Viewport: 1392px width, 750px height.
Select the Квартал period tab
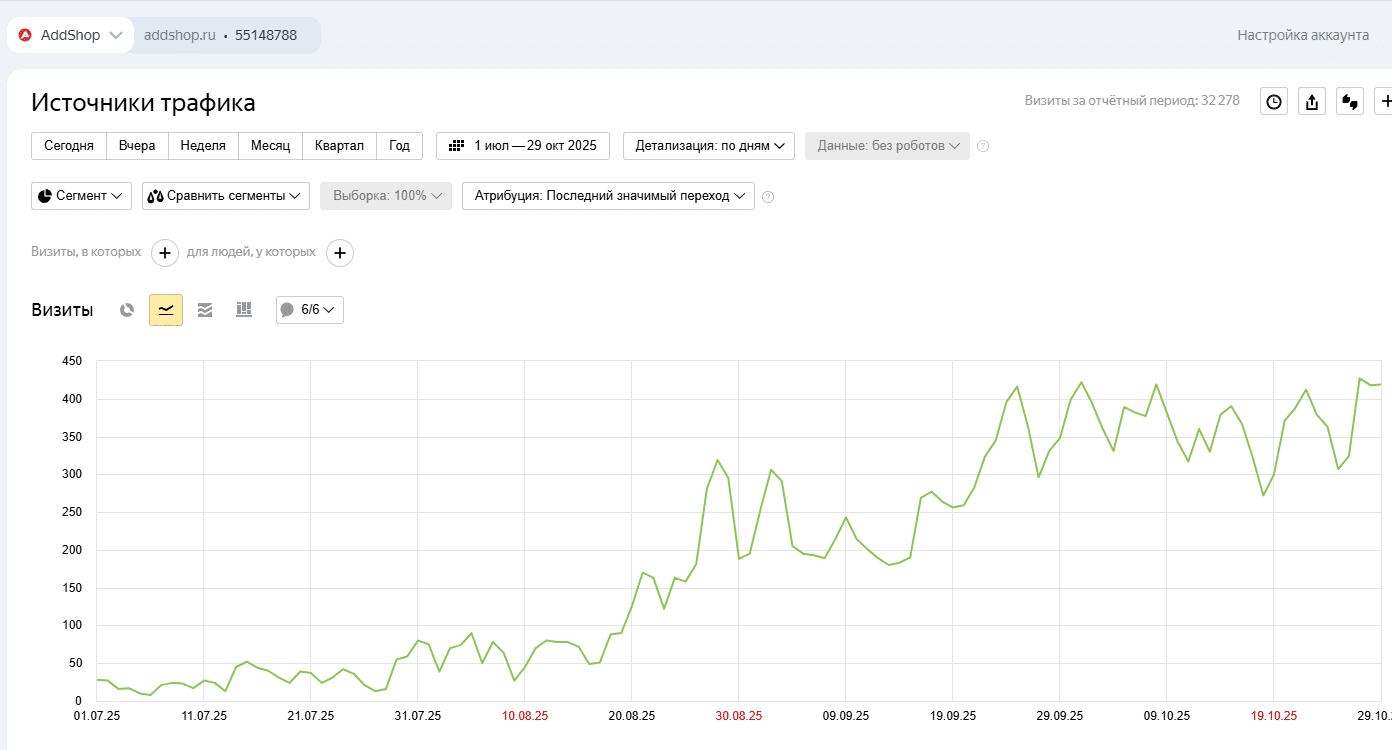tap(339, 146)
